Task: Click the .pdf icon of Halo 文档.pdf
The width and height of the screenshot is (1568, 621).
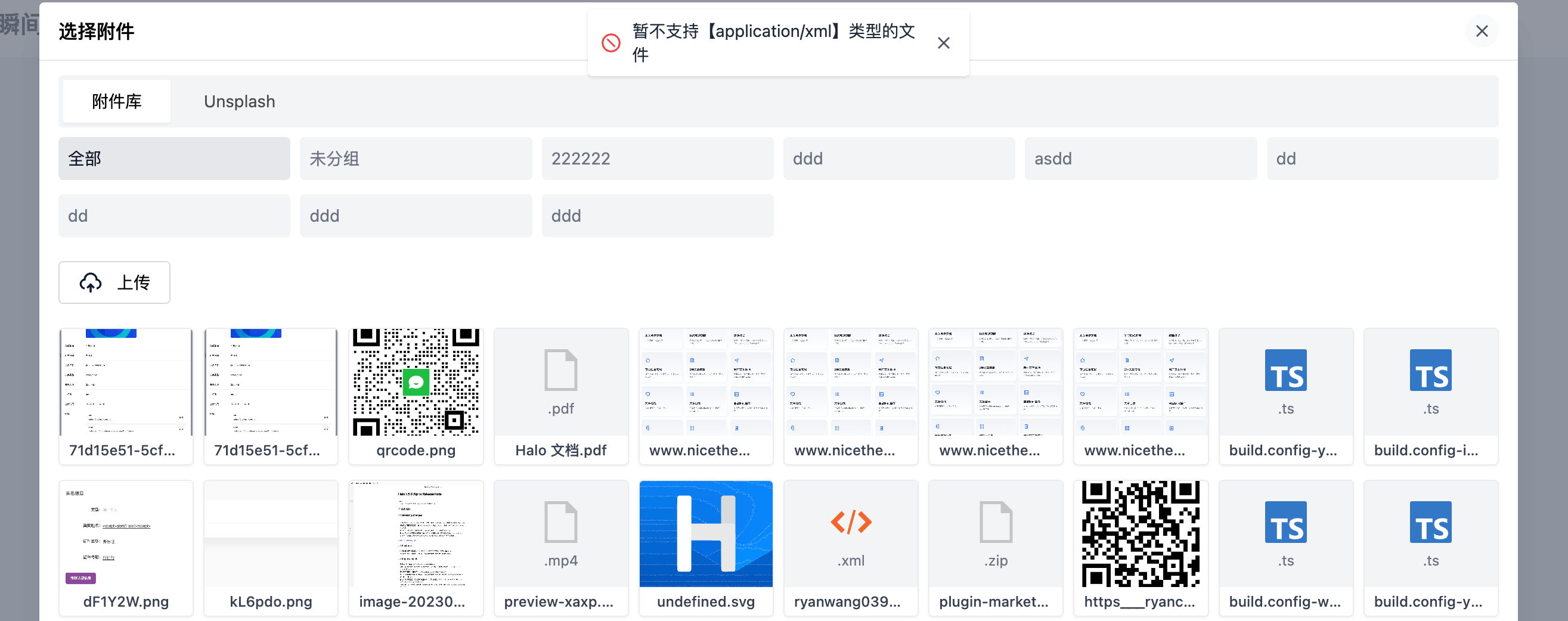Action: click(560, 371)
